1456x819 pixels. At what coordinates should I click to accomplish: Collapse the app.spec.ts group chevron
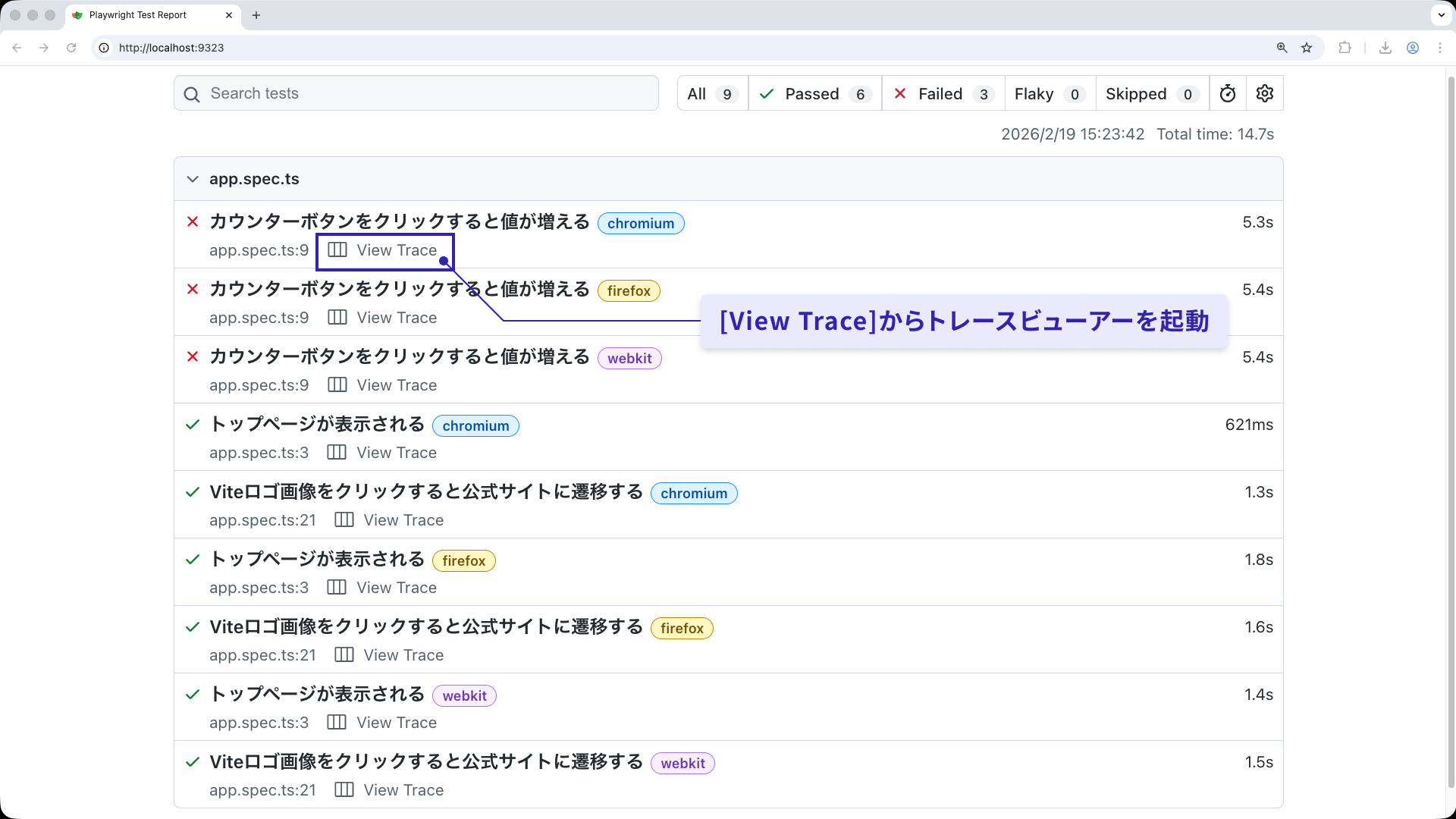point(193,179)
